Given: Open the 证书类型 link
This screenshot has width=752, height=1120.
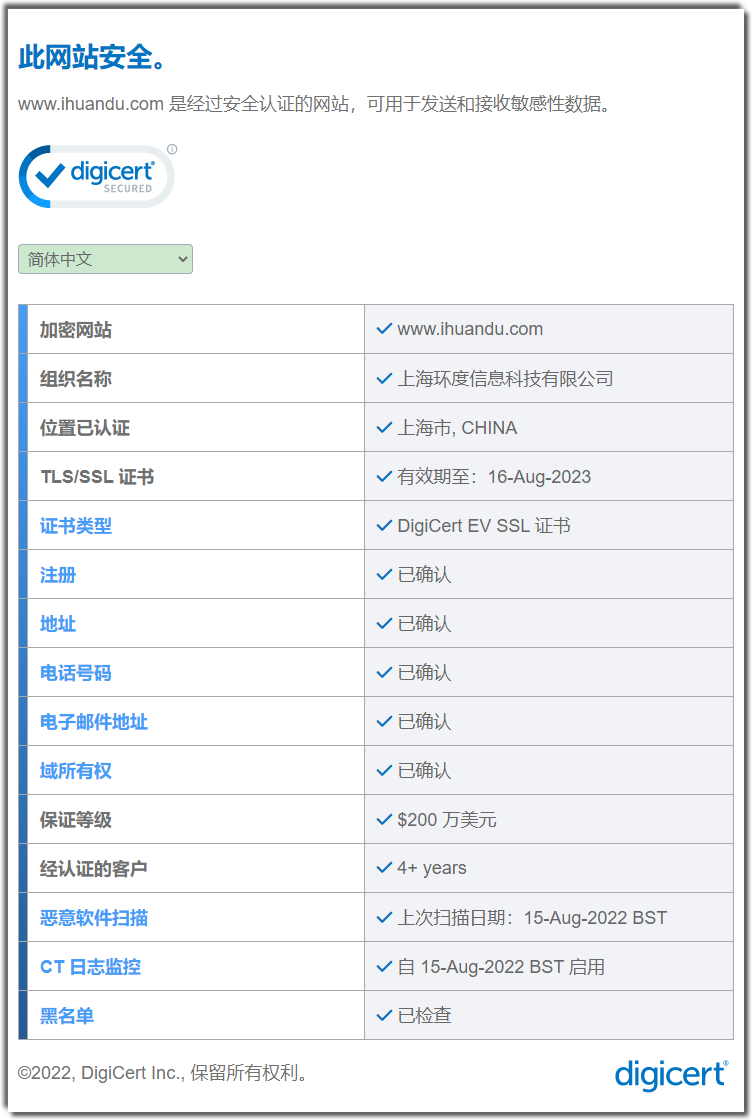Looking at the screenshot, I should tap(76, 526).
